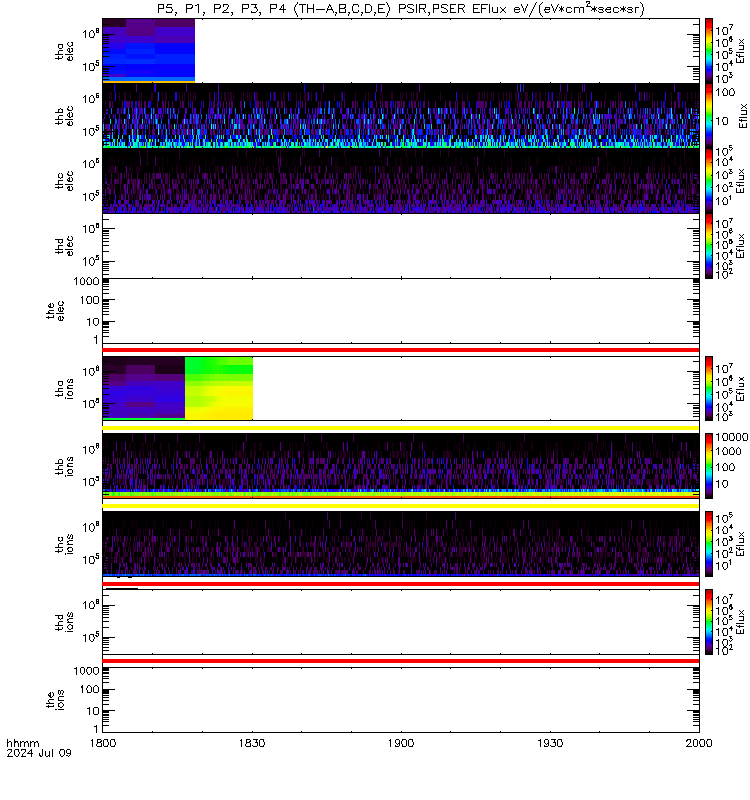The image size is (750, 800).
Task: Select the 'thd ions' panel label
Action: tap(64, 622)
